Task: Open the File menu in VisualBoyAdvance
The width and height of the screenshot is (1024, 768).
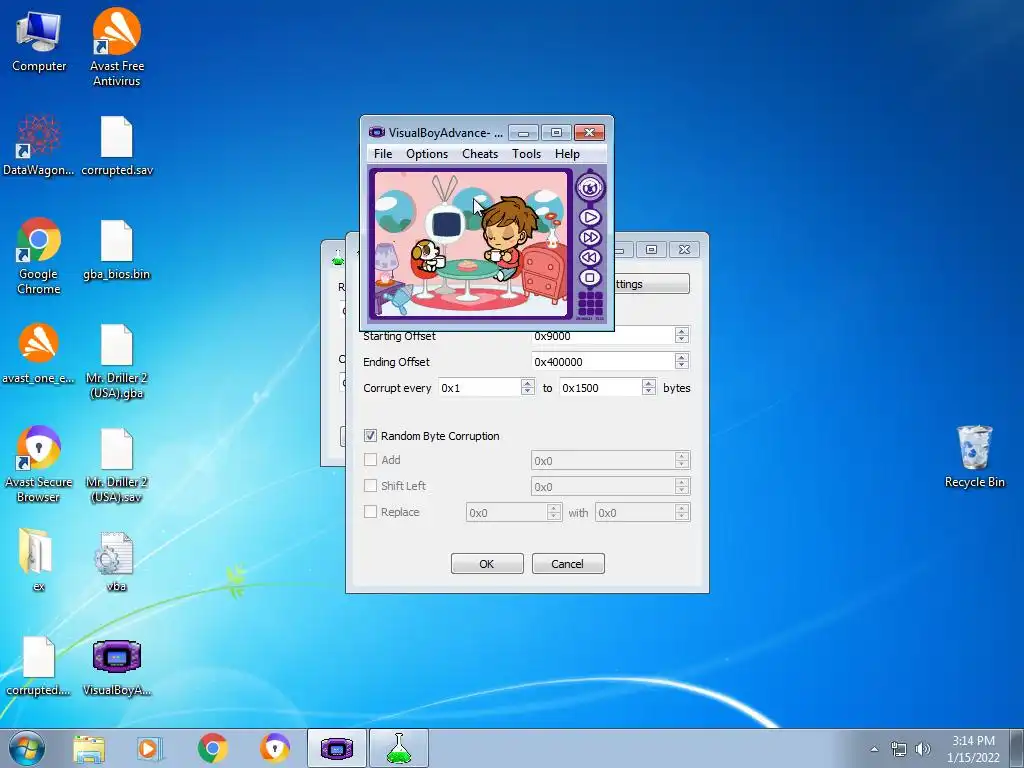Action: coord(383,153)
